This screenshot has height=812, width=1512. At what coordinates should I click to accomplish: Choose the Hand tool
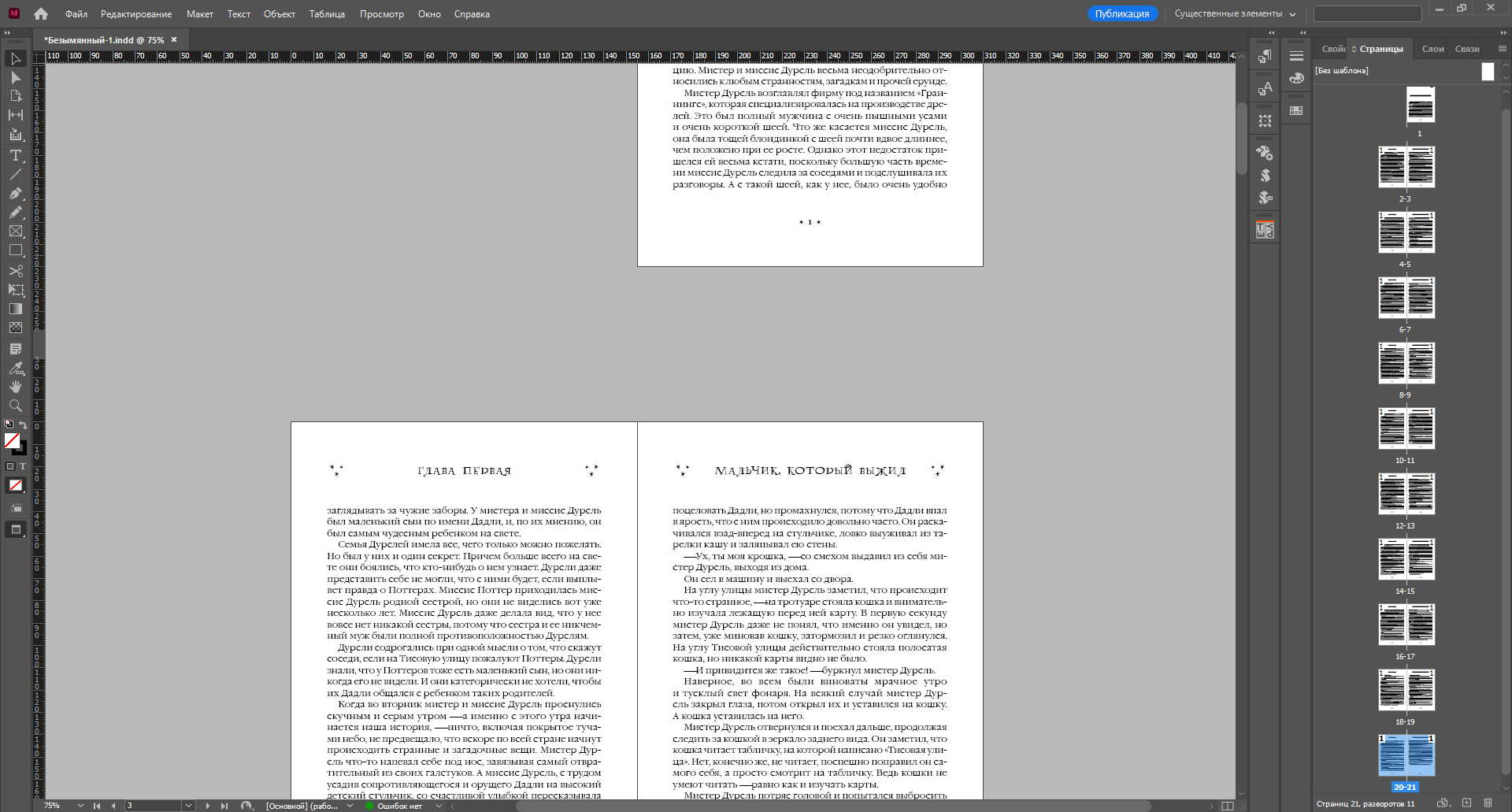pyautogui.click(x=16, y=387)
